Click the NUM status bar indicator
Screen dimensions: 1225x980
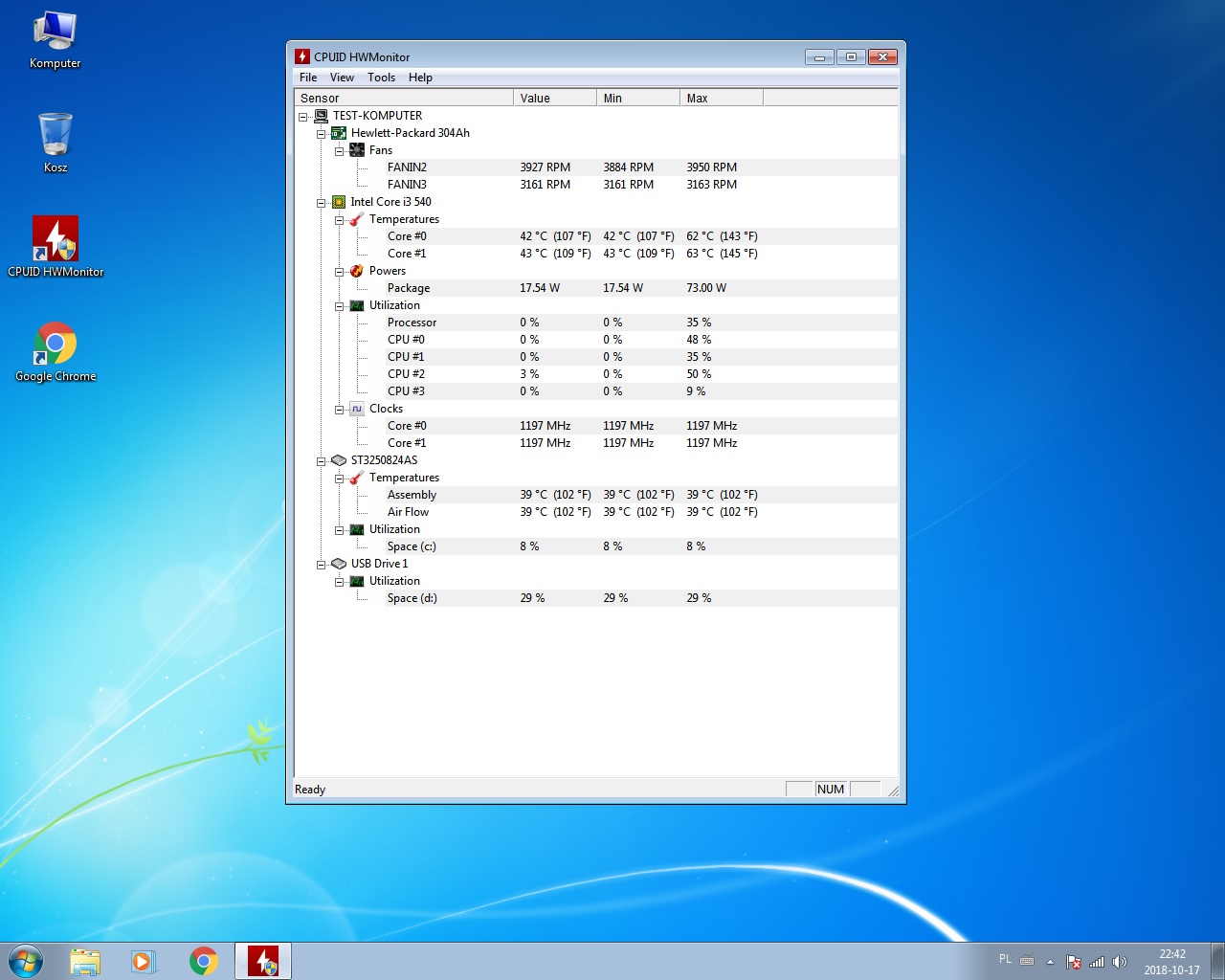coord(831,790)
